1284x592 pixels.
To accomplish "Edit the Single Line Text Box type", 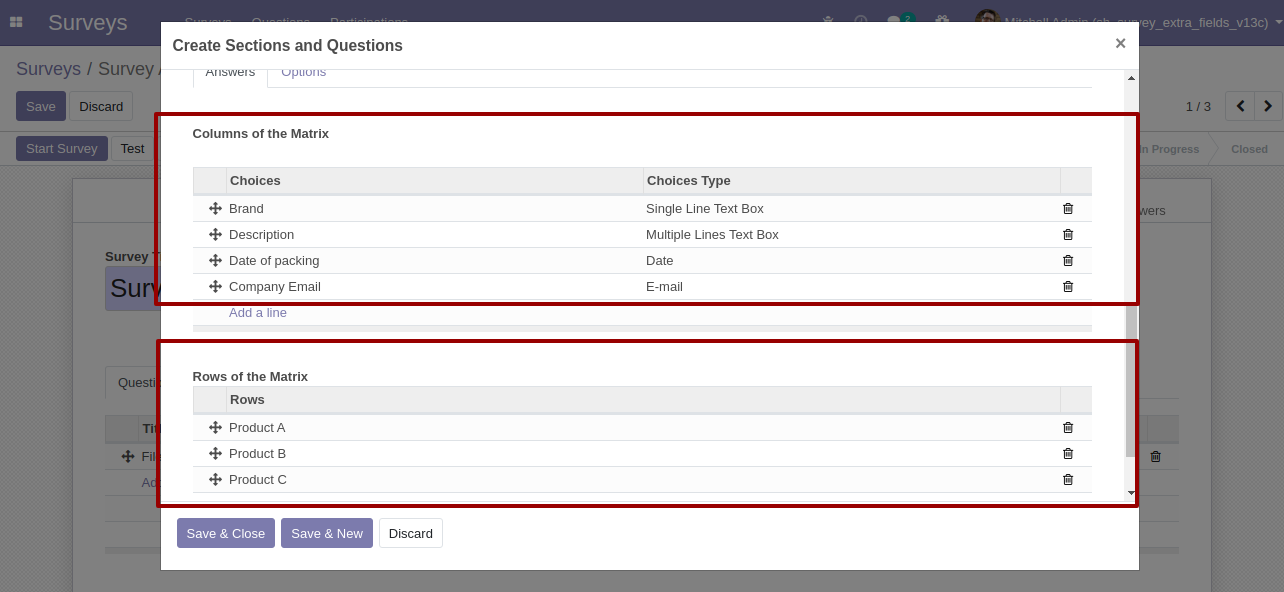I will point(705,209).
